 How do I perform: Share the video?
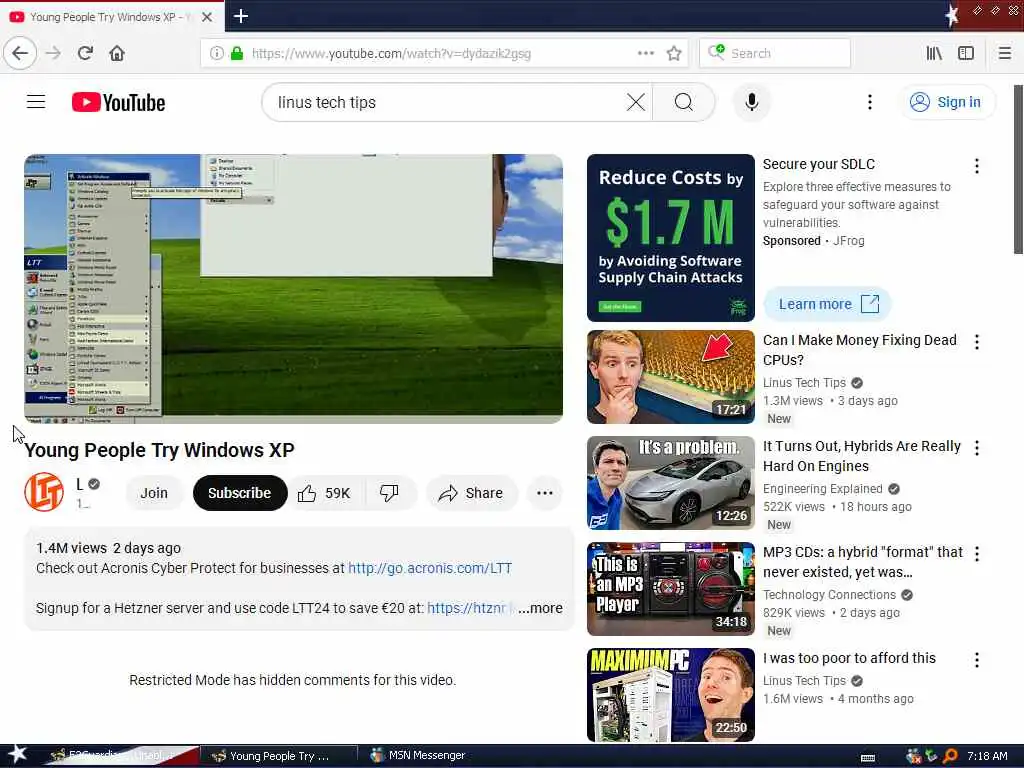click(x=472, y=493)
